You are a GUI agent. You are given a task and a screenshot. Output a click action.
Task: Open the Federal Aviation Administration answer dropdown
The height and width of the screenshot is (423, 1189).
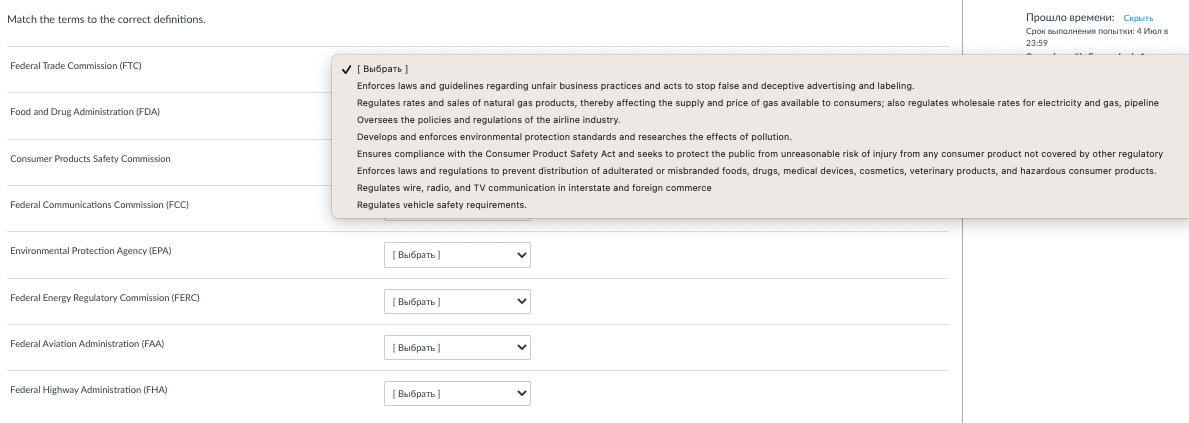point(457,347)
